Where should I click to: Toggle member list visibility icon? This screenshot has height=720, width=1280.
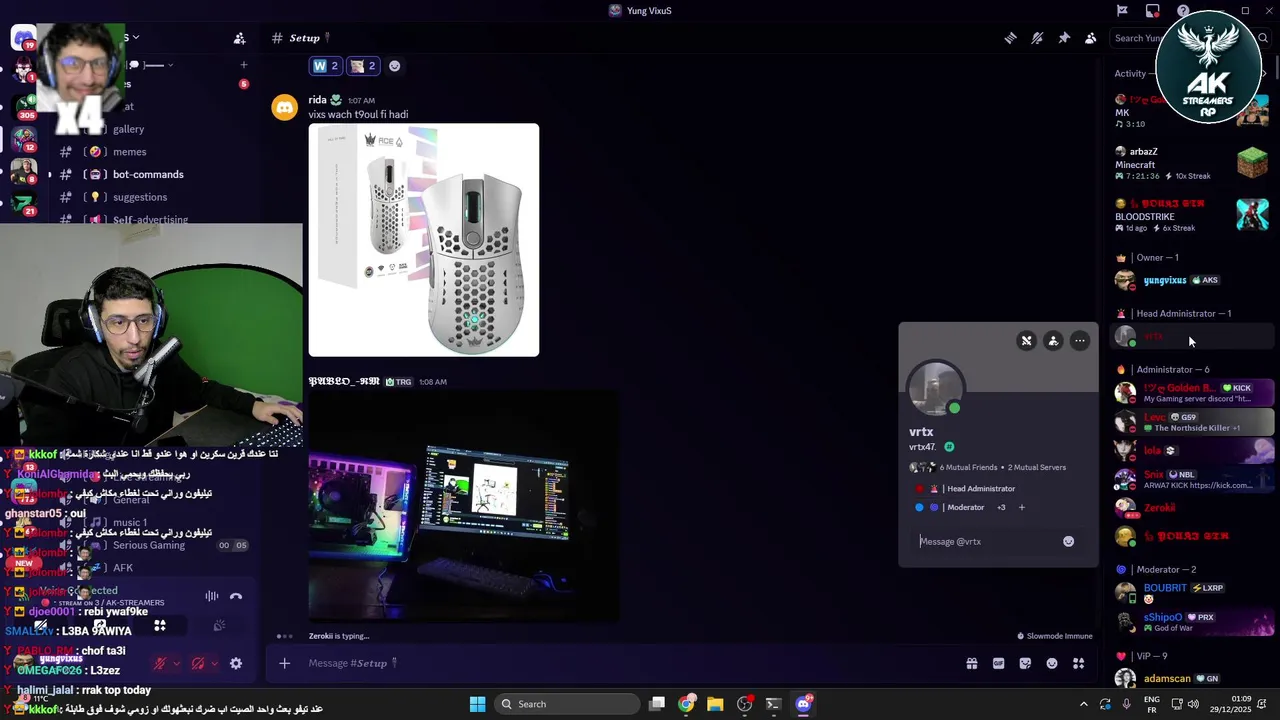pos(1091,38)
